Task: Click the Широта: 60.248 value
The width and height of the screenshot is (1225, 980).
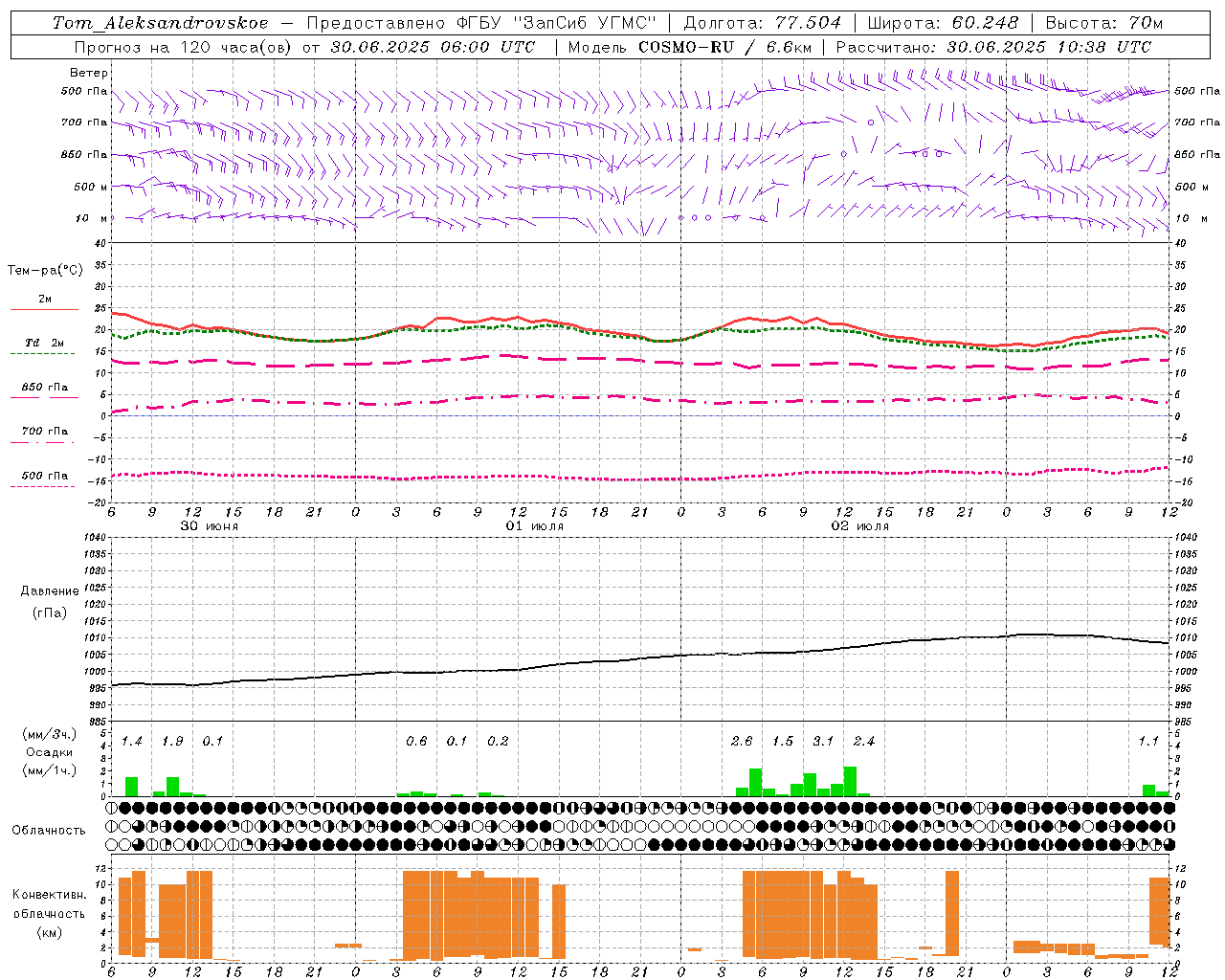Action: point(945,23)
